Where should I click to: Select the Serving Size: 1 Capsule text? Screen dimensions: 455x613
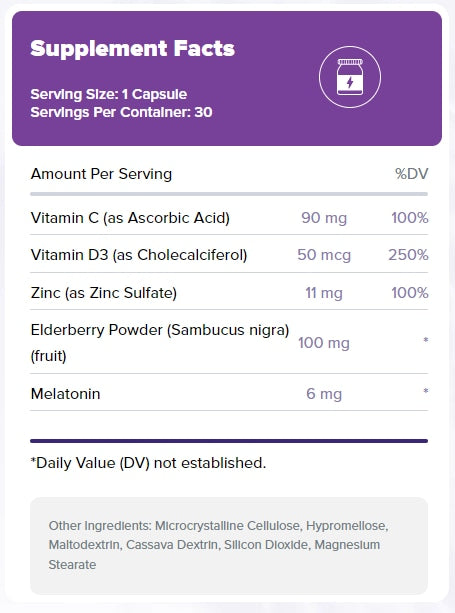click(109, 94)
